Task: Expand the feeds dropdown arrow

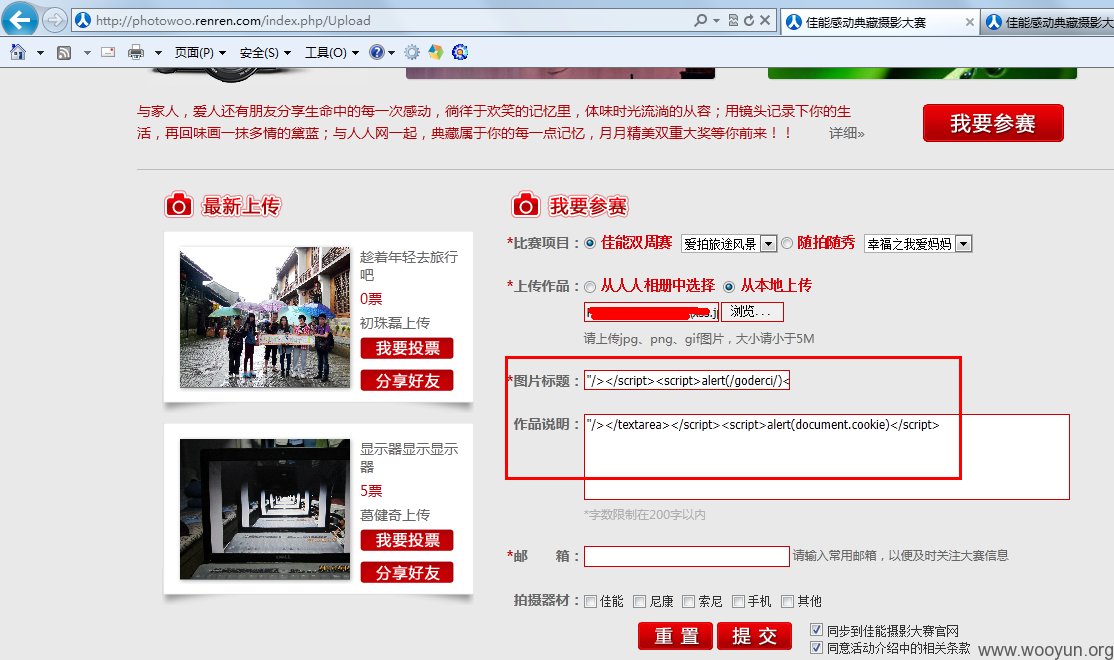Action: point(87,53)
